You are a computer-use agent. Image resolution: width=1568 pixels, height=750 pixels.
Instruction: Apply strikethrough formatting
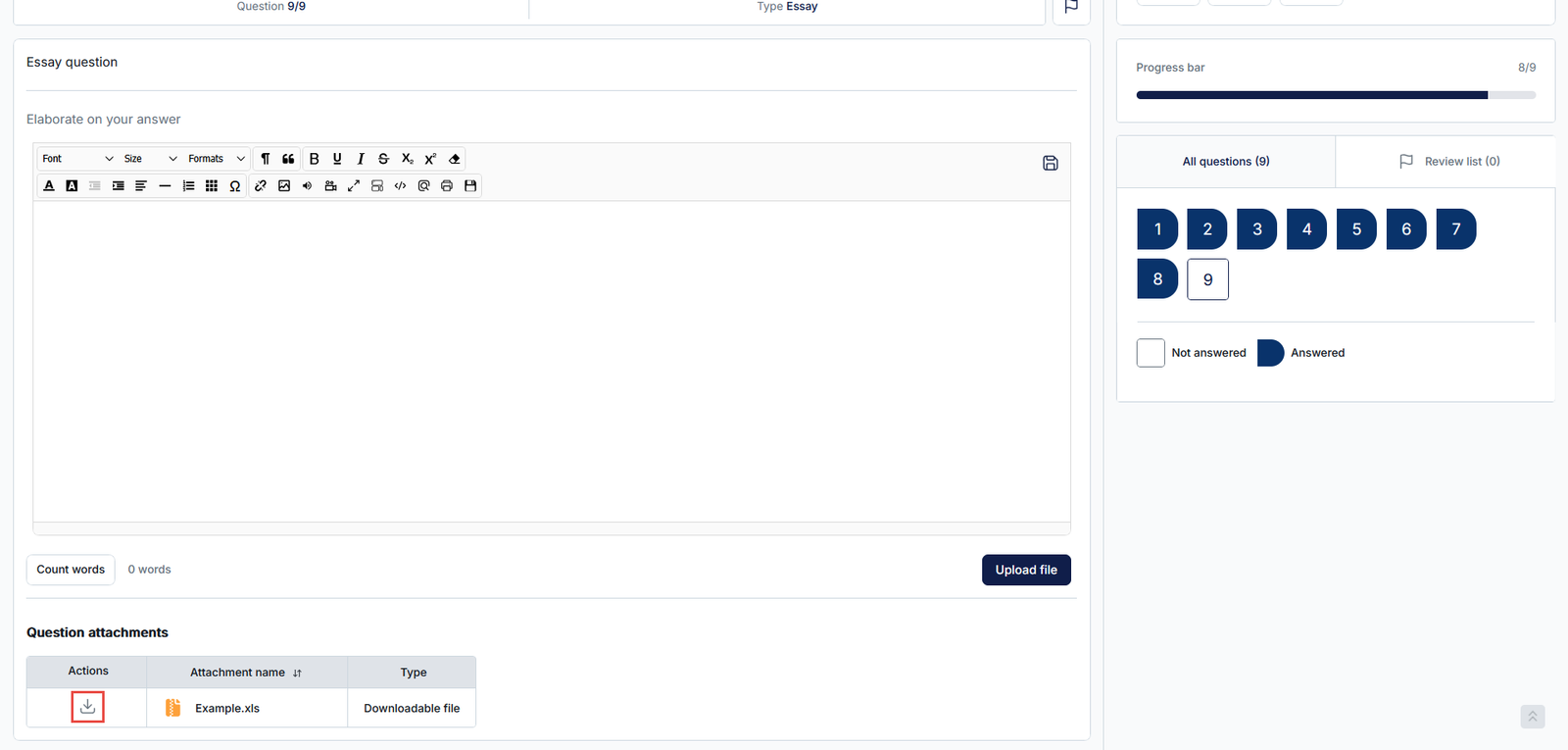coord(383,159)
